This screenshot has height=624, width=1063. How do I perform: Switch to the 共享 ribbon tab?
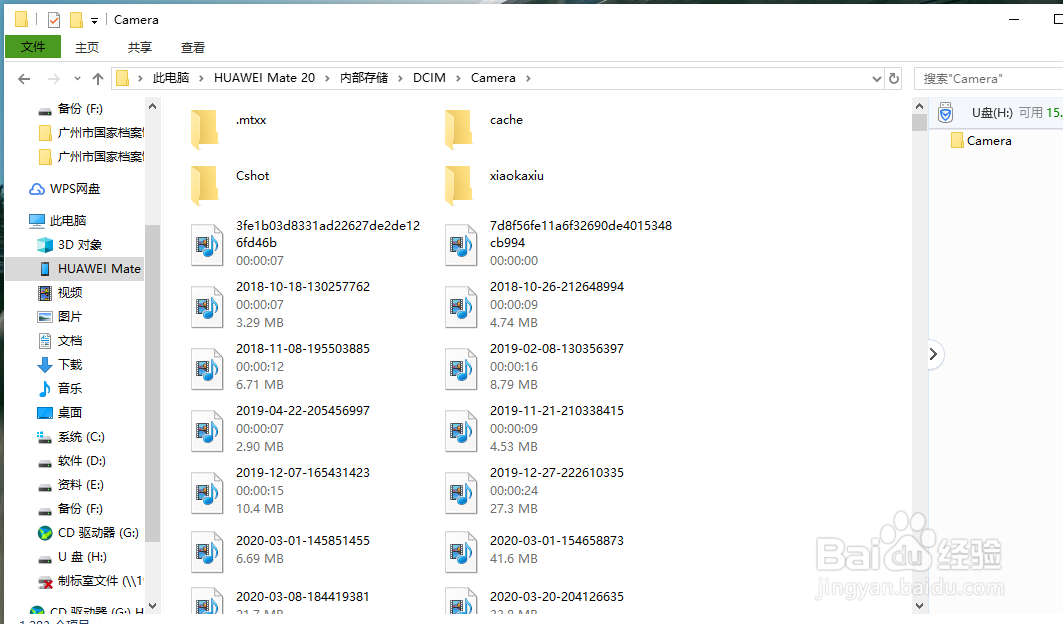pos(140,47)
